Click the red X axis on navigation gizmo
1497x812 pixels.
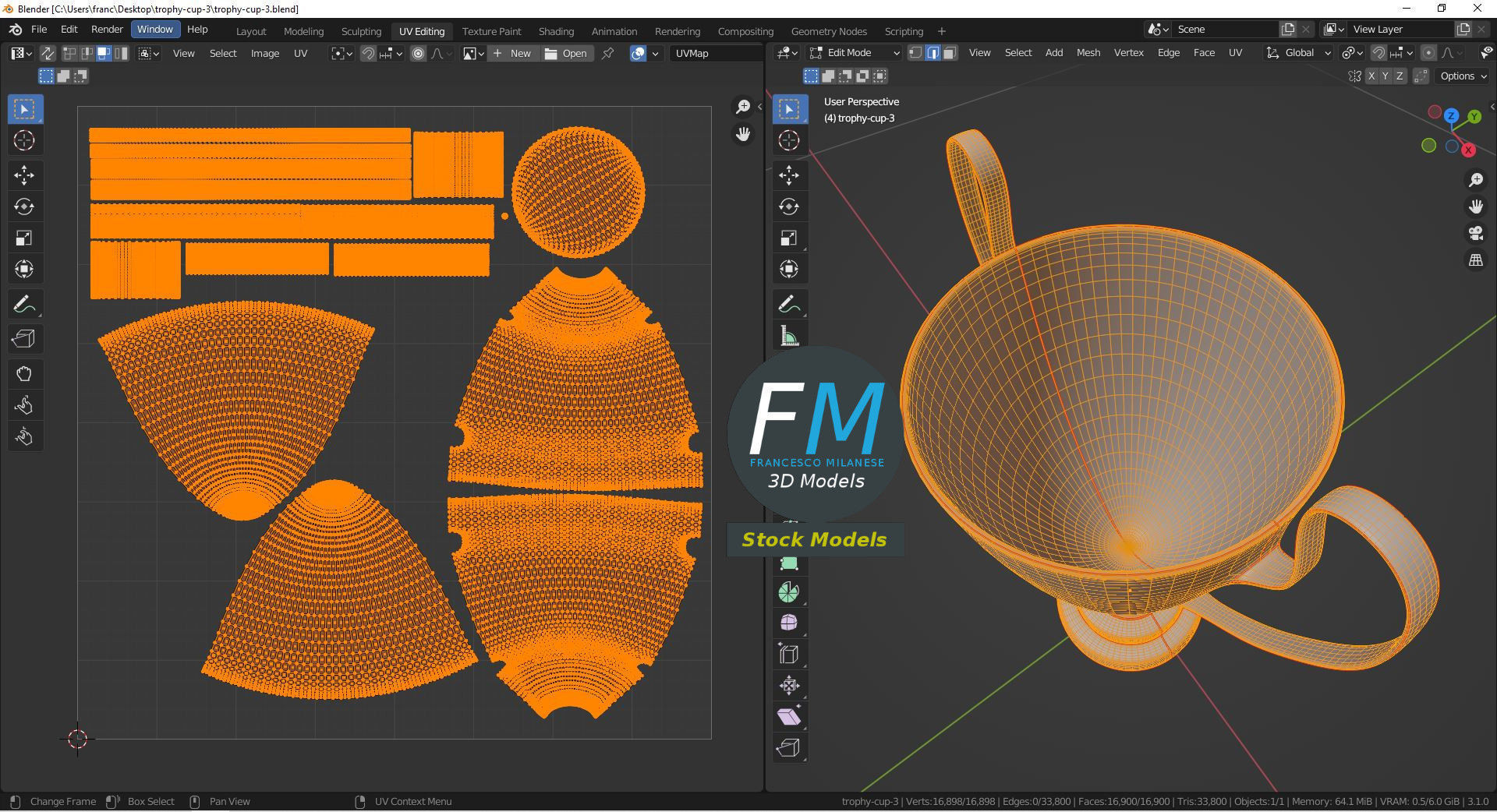(1468, 150)
